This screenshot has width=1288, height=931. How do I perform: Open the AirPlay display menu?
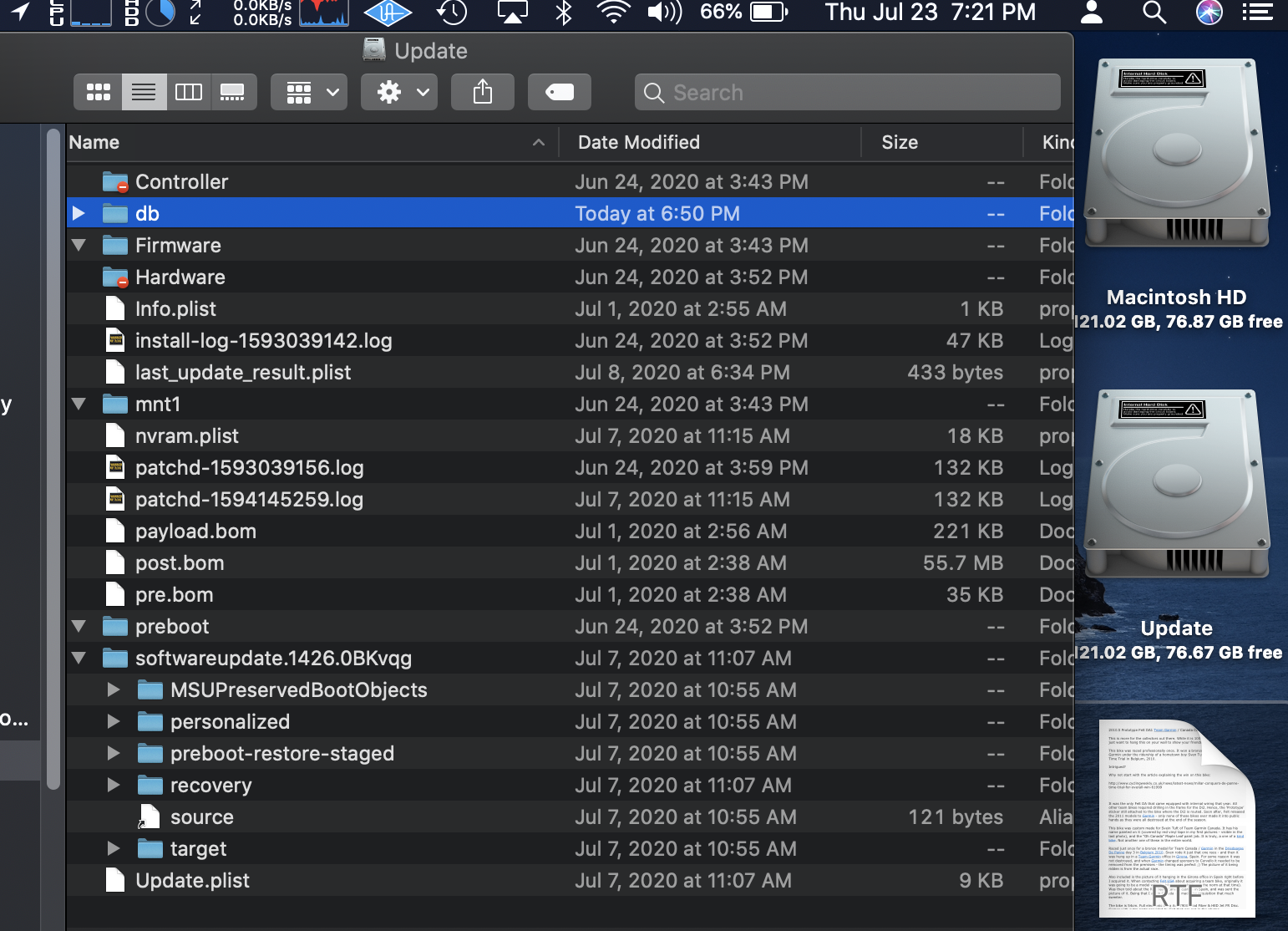[x=512, y=12]
